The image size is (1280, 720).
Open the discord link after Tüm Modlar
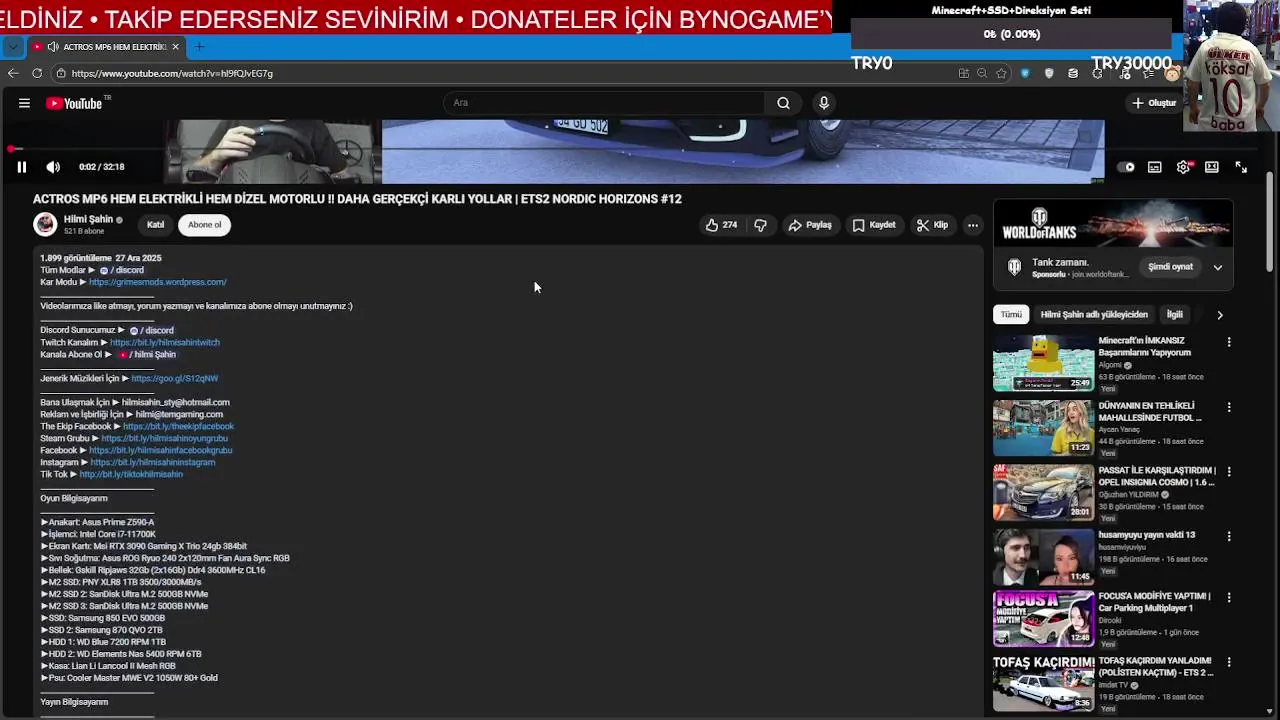point(121,270)
